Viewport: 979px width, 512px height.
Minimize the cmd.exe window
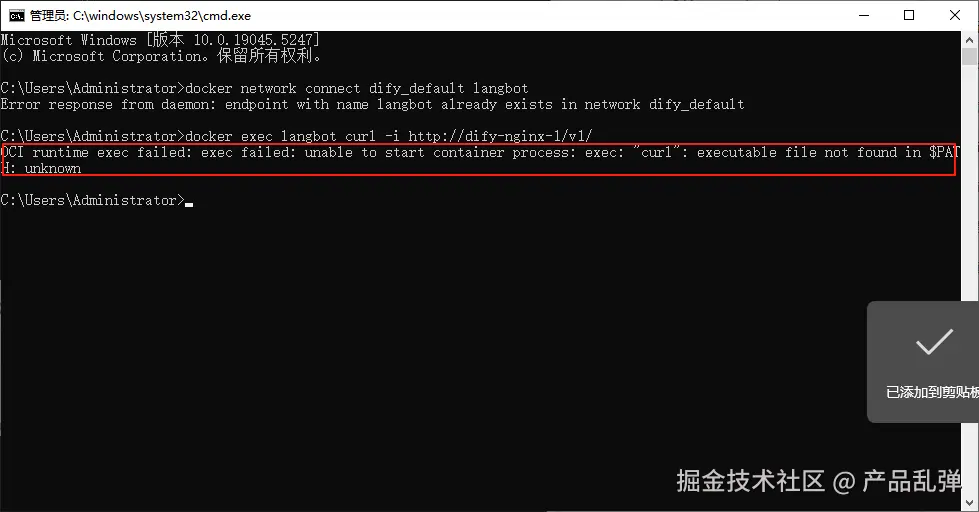pyautogui.click(x=864, y=16)
